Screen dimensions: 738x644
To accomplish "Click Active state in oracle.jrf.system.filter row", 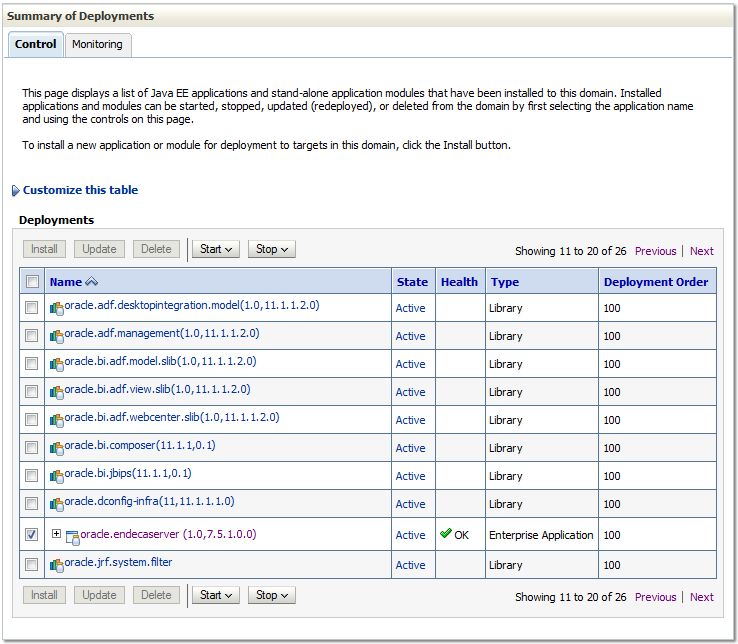I will coord(410,565).
